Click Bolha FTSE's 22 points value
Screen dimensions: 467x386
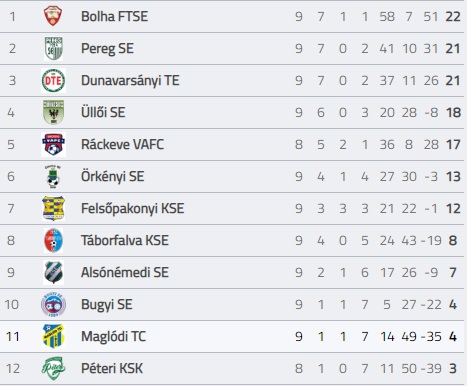pos(453,16)
